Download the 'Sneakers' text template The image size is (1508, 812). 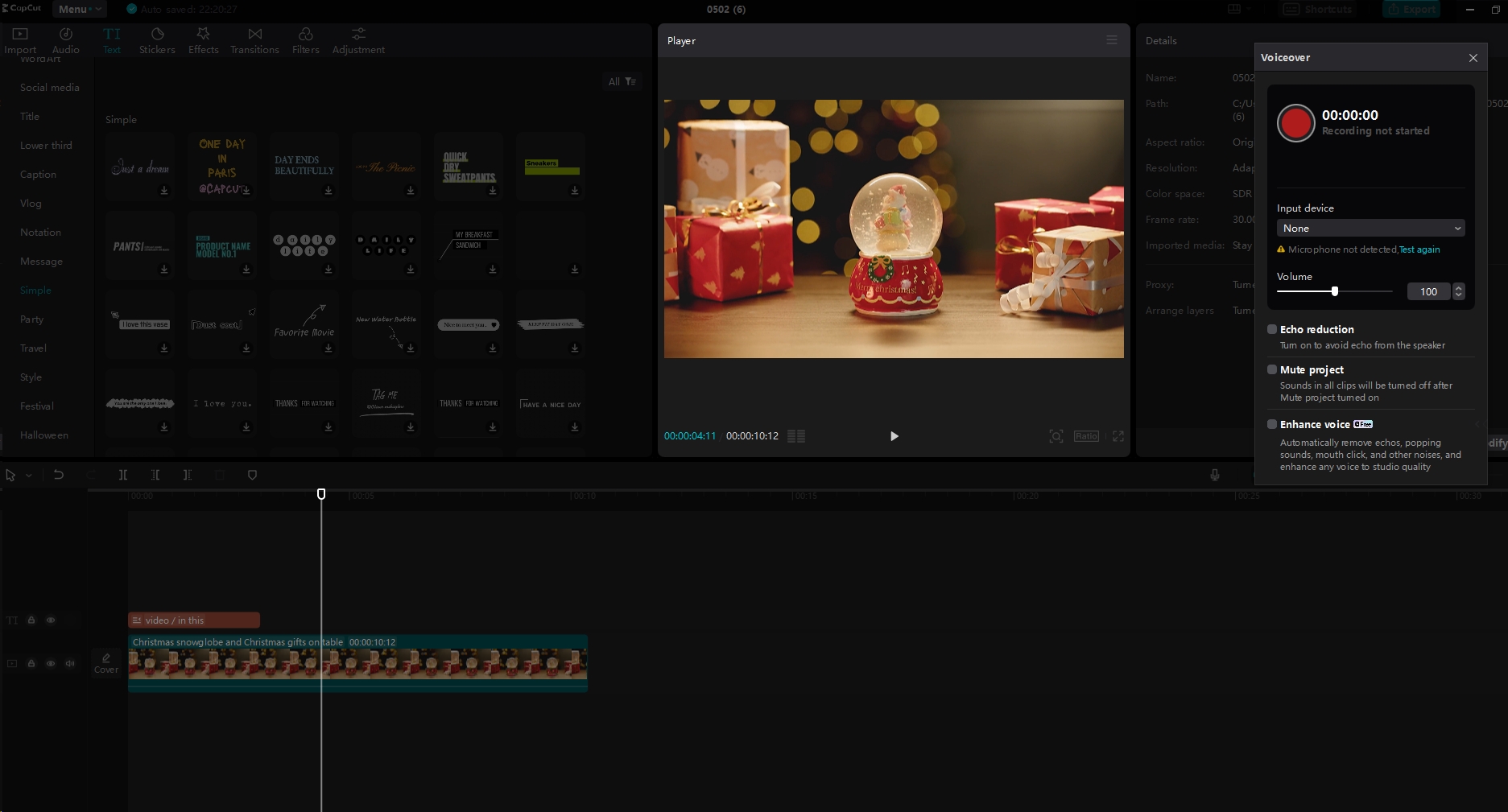[575, 191]
